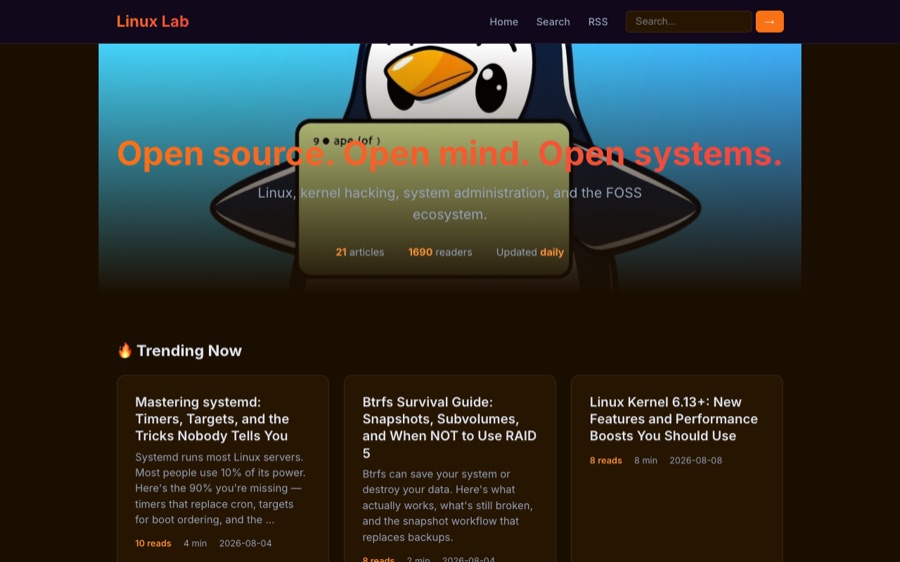The width and height of the screenshot is (900, 562).
Task: Click the '8 reads' label on Kernel 6.13+ card
Action: point(606,460)
